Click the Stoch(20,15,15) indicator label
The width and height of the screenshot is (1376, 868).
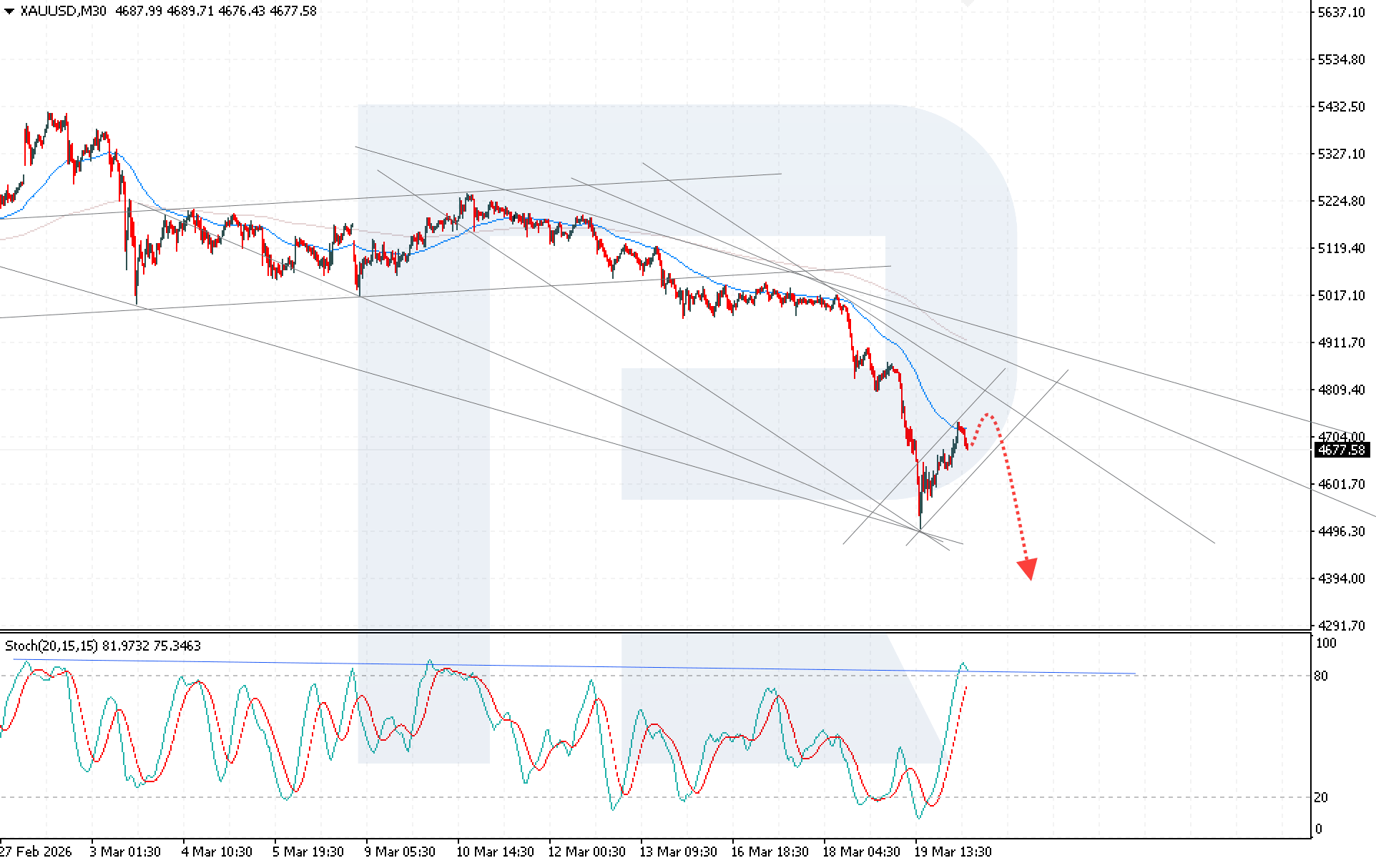pyautogui.click(x=51, y=646)
